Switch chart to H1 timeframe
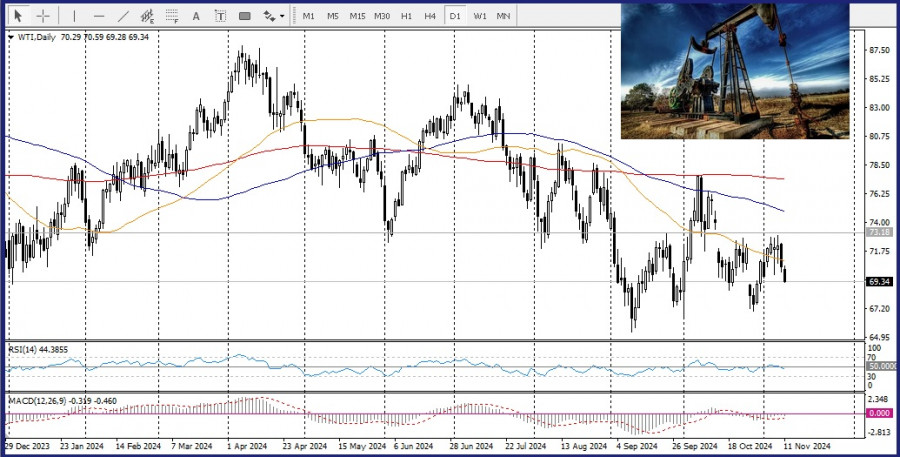This screenshot has width=900, height=457. [x=406, y=16]
